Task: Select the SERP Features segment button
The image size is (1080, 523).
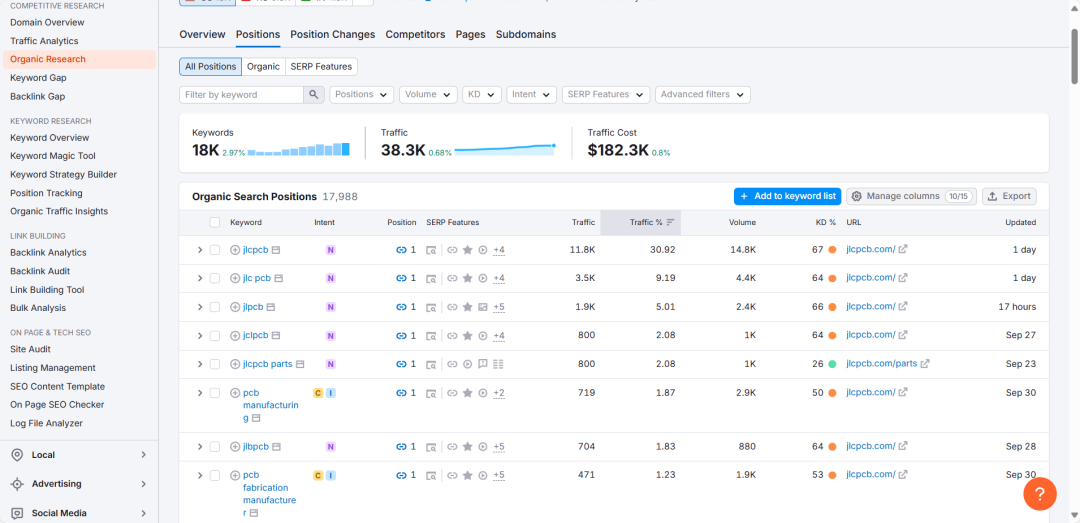Action: (x=321, y=67)
